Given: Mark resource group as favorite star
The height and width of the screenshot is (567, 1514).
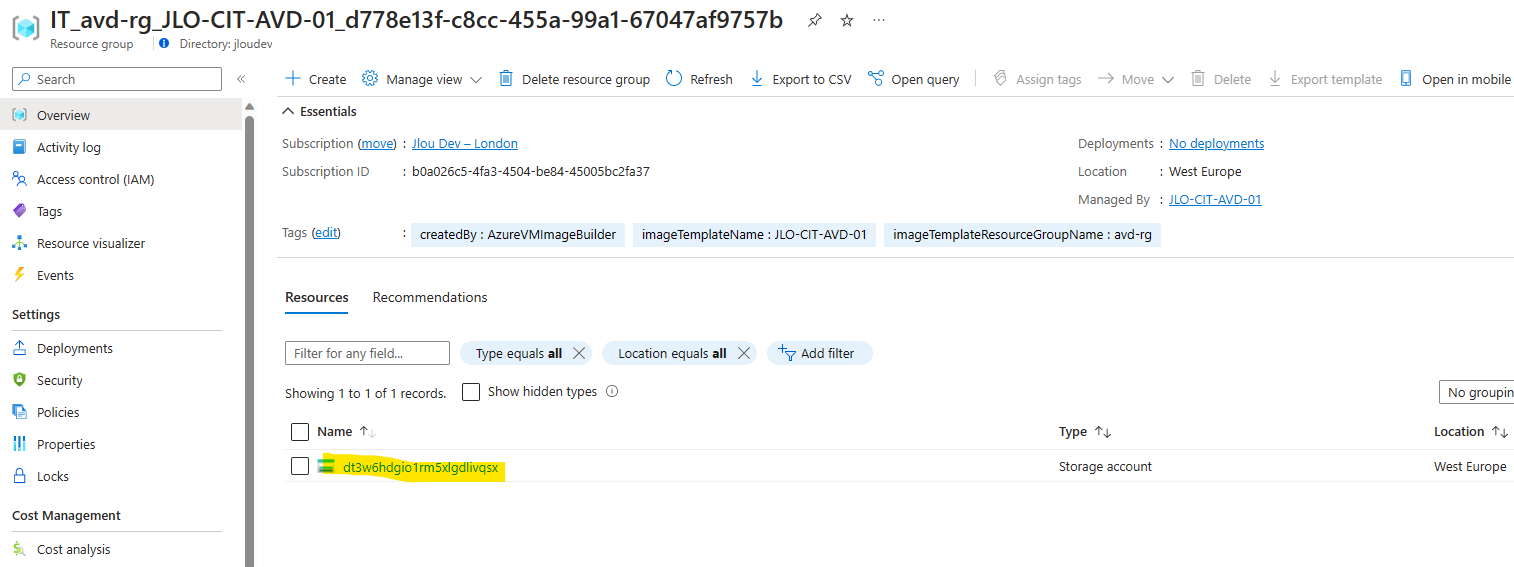Looking at the screenshot, I should (847, 20).
